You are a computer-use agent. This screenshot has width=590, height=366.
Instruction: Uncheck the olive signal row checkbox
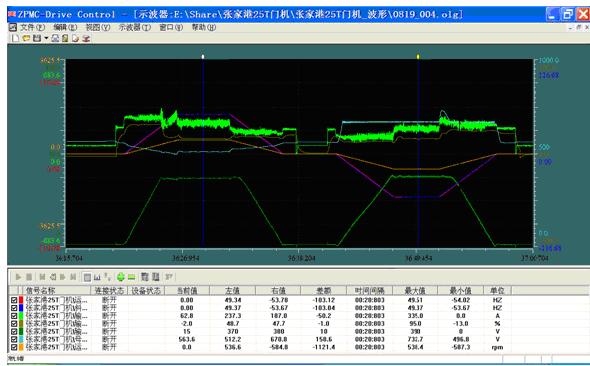[14, 324]
